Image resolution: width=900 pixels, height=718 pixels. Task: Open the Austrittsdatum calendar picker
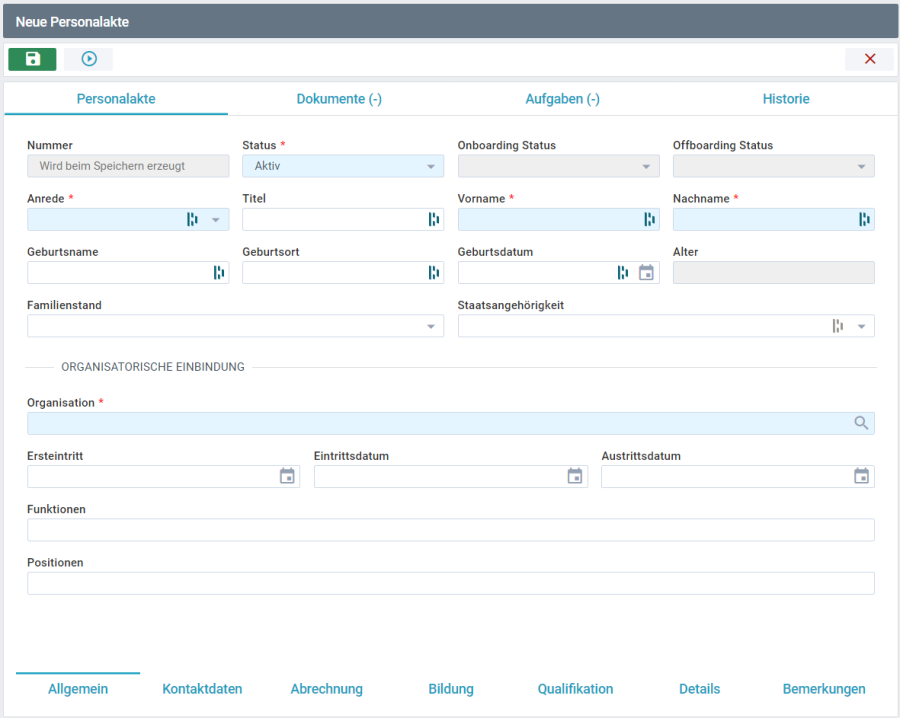[862, 476]
